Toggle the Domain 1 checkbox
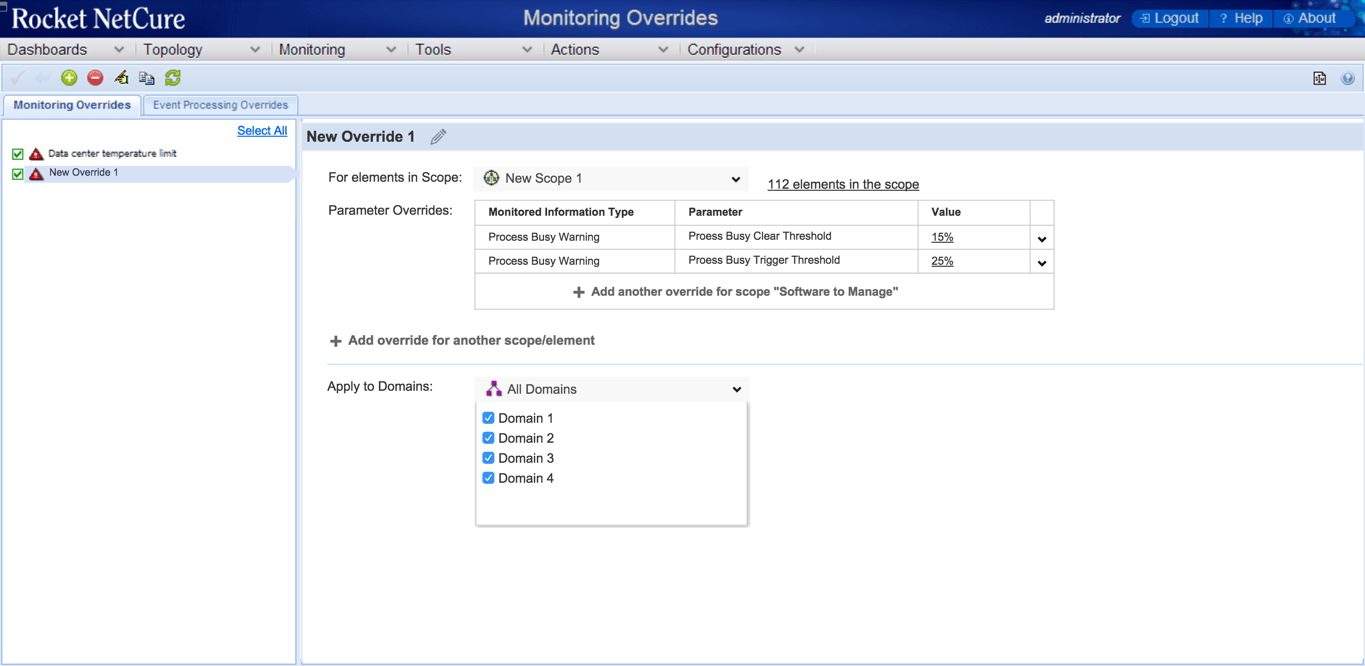The image size is (1365, 666). [x=488, y=418]
